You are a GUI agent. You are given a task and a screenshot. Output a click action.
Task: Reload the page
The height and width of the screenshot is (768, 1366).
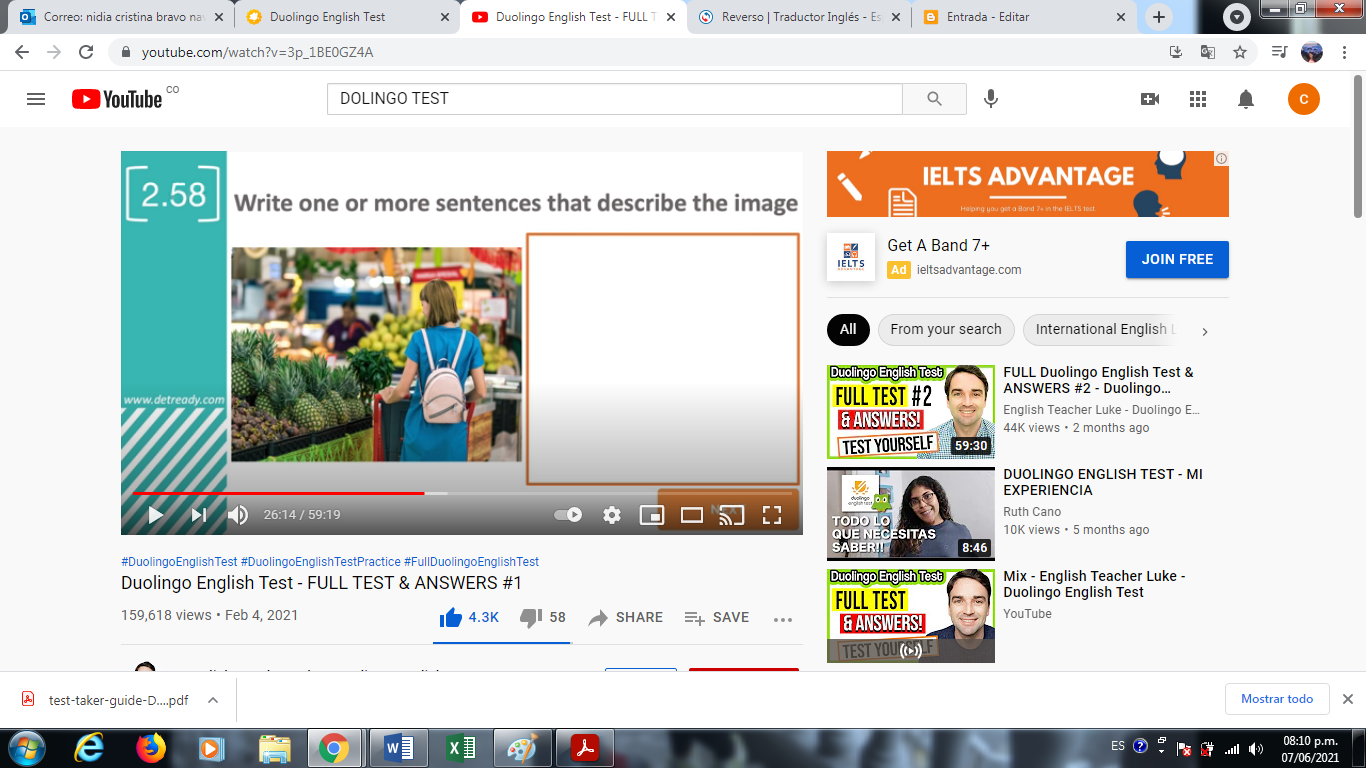pos(86,52)
